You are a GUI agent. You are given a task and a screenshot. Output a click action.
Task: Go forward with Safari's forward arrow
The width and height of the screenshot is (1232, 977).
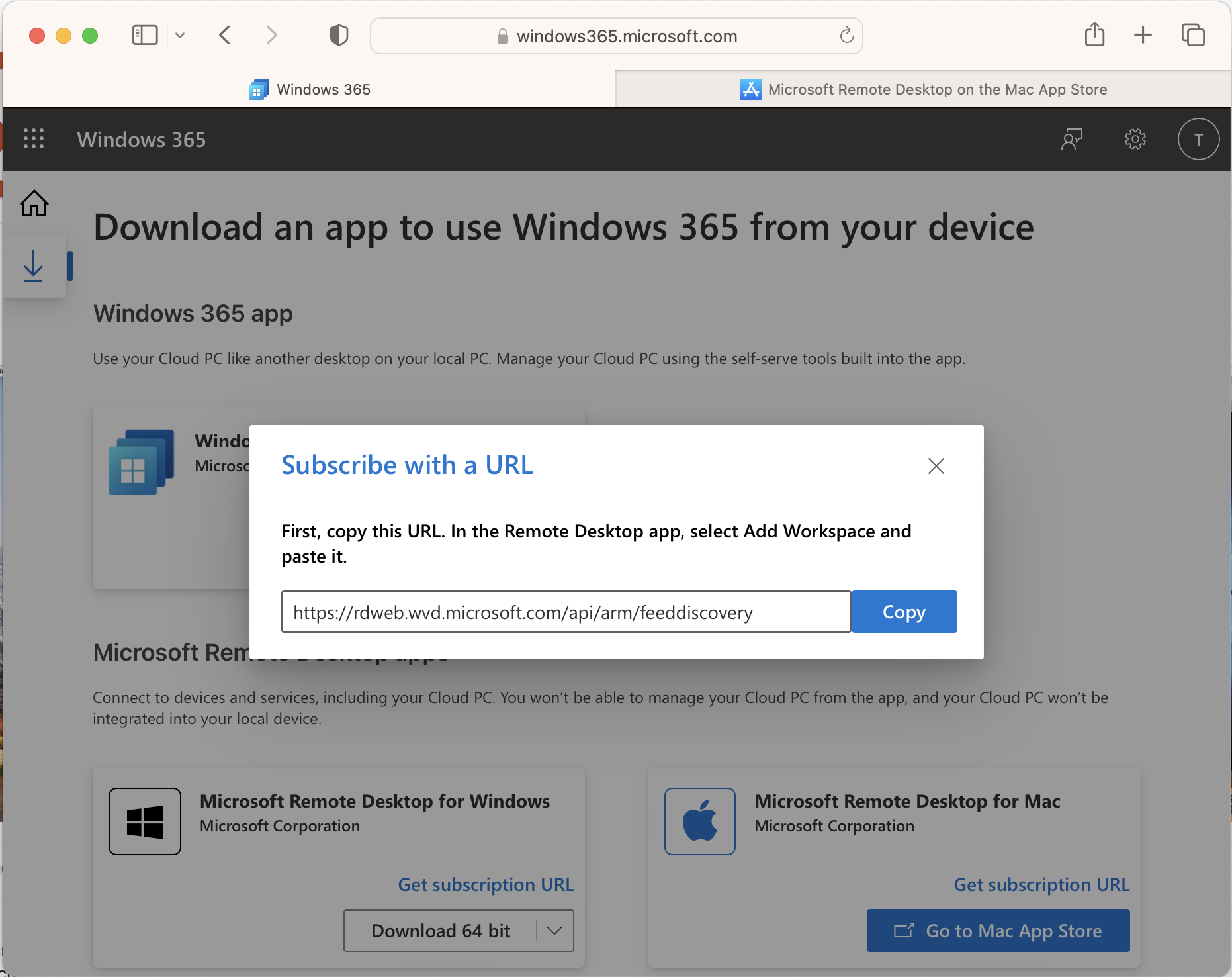tap(271, 35)
